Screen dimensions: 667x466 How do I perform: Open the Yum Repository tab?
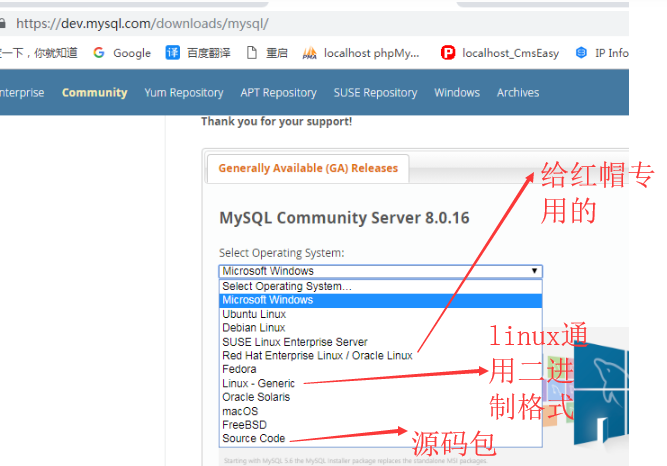184,92
